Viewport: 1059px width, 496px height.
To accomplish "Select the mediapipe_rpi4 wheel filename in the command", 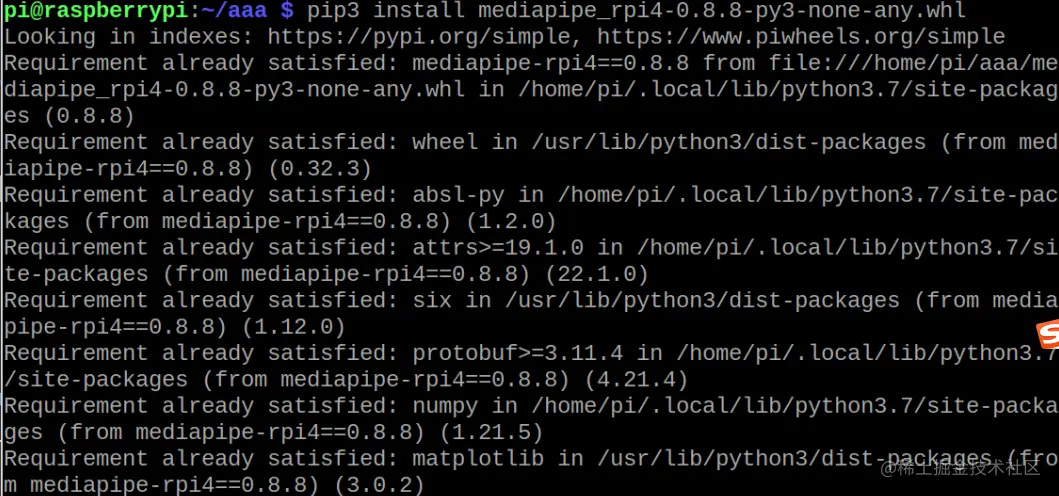I will pyautogui.click(x=722, y=10).
